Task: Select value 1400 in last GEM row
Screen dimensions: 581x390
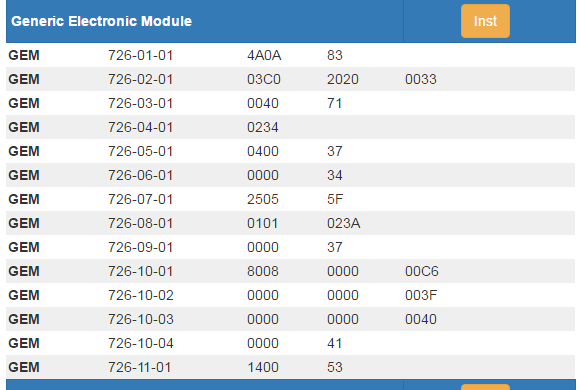Action: pos(263,367)
